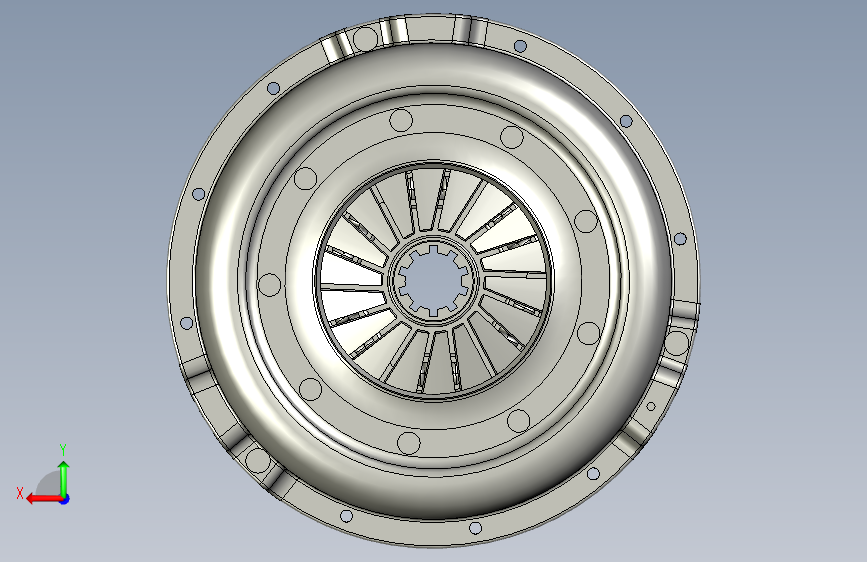Click the green Y axis arrow of the triad
Viewport: 867px width, 562px height.
click(64, 479)
